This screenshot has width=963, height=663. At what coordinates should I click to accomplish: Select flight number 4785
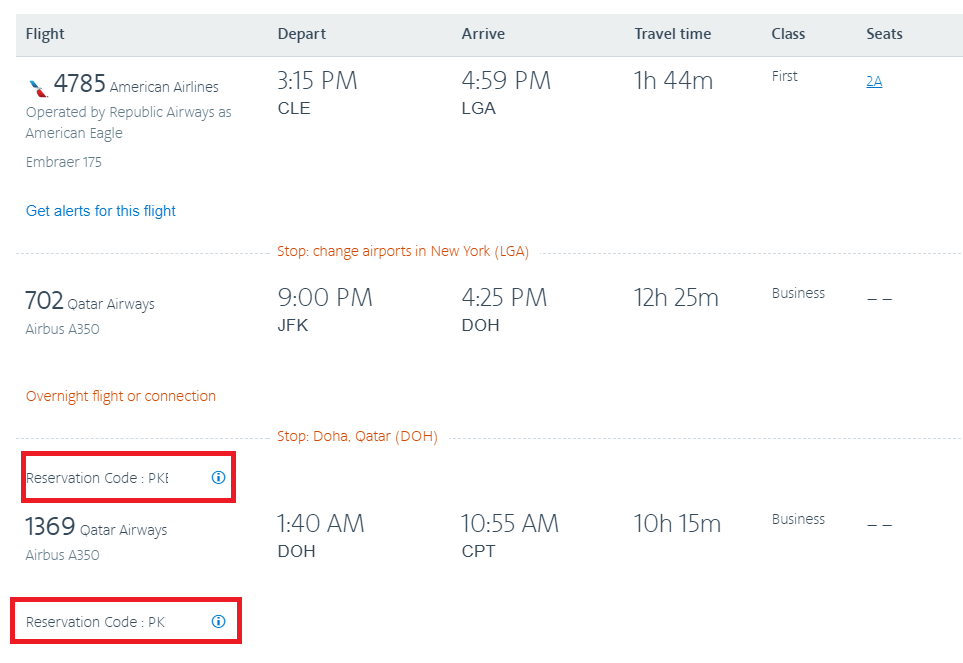(x=80, y=83)
